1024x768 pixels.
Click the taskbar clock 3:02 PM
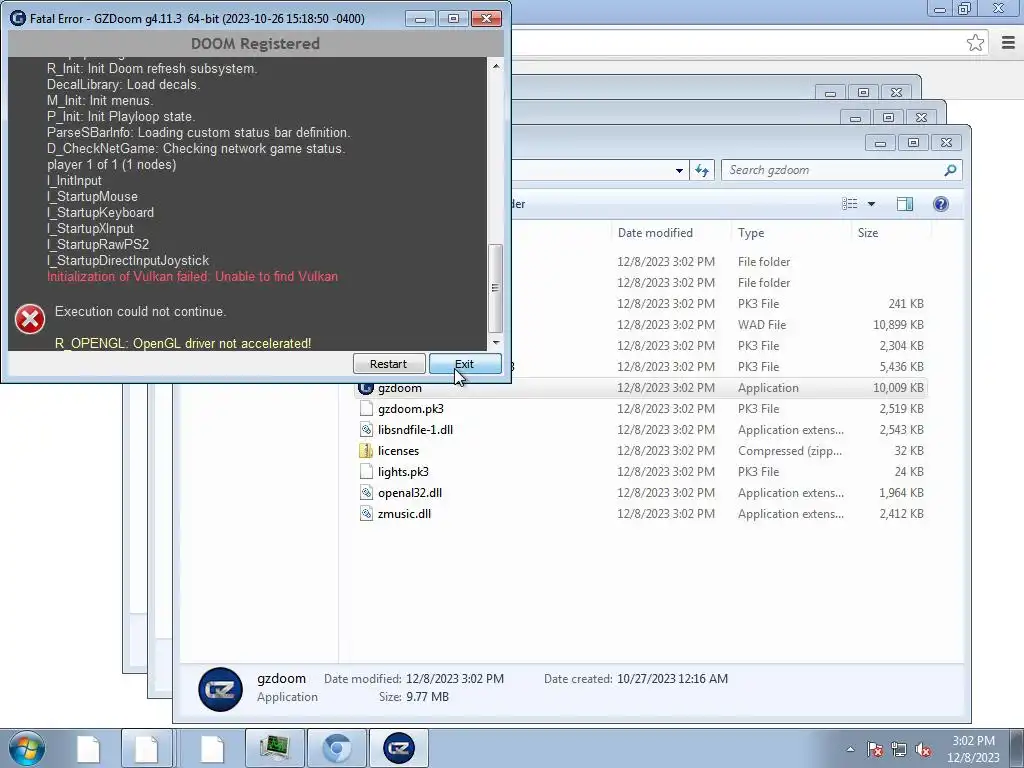(x=974, y=741)
